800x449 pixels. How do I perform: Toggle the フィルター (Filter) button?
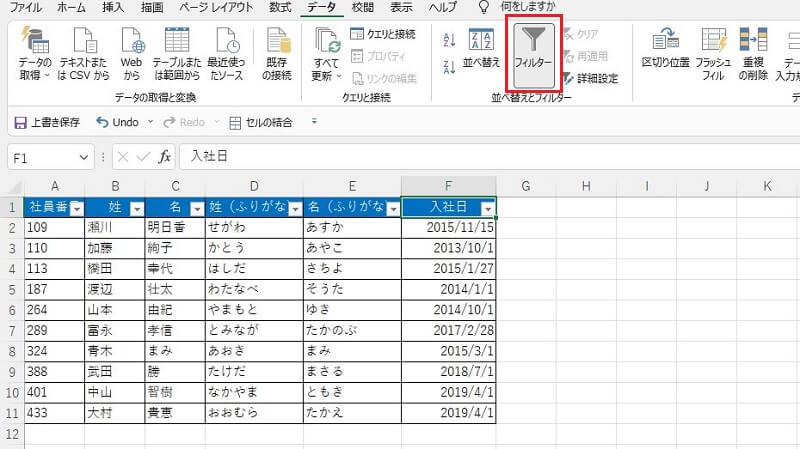coord(533,55)
